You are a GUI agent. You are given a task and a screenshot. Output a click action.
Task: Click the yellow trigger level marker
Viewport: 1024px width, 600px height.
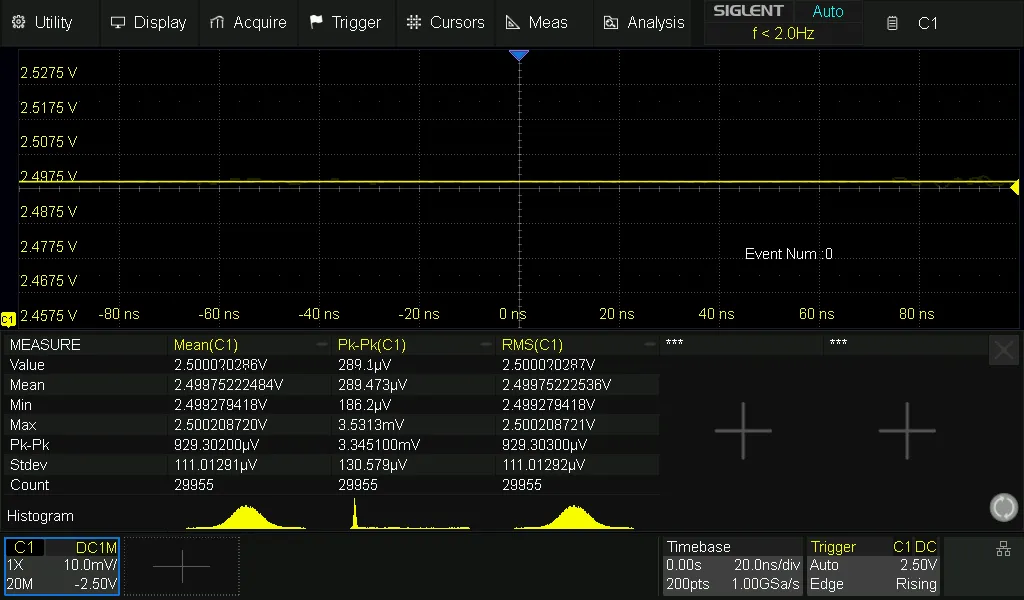(x=1014, y=187)
